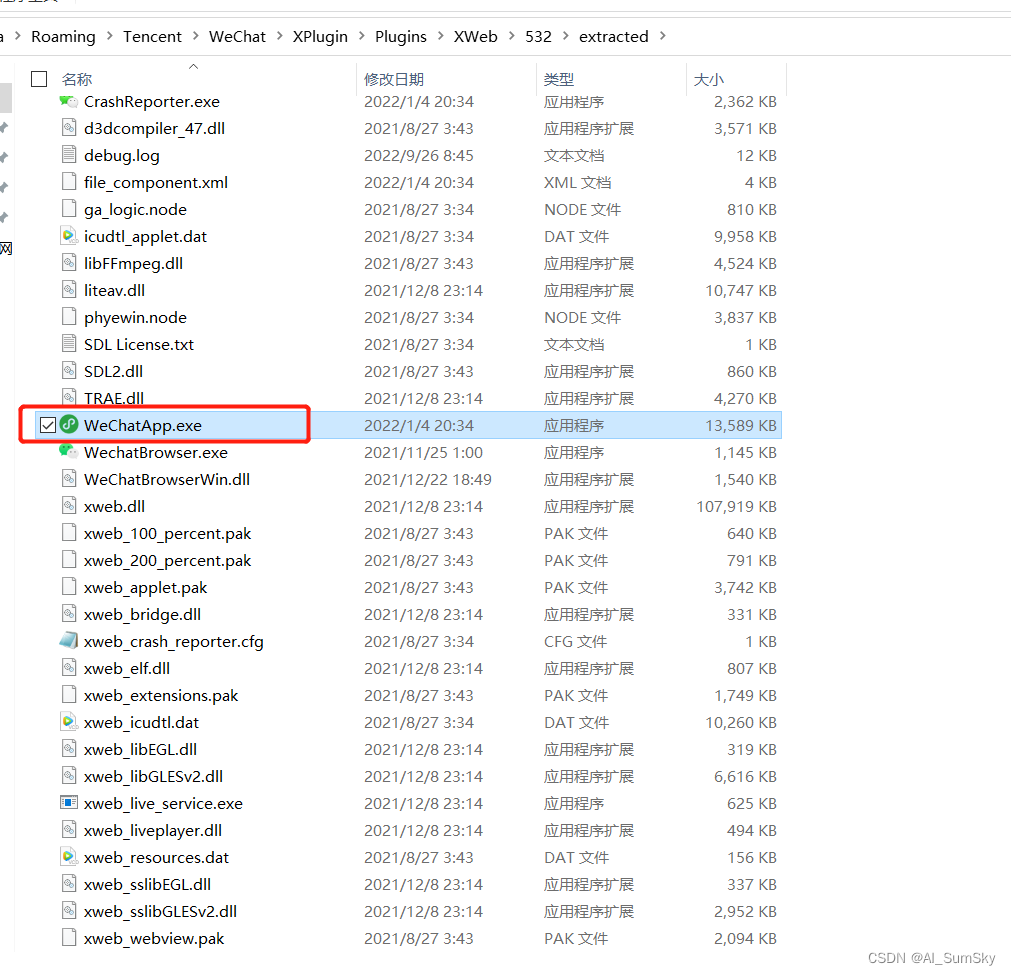Click the file_component.xml file icon
This screenshot has width=1011, height=975.
click(68, 182)
